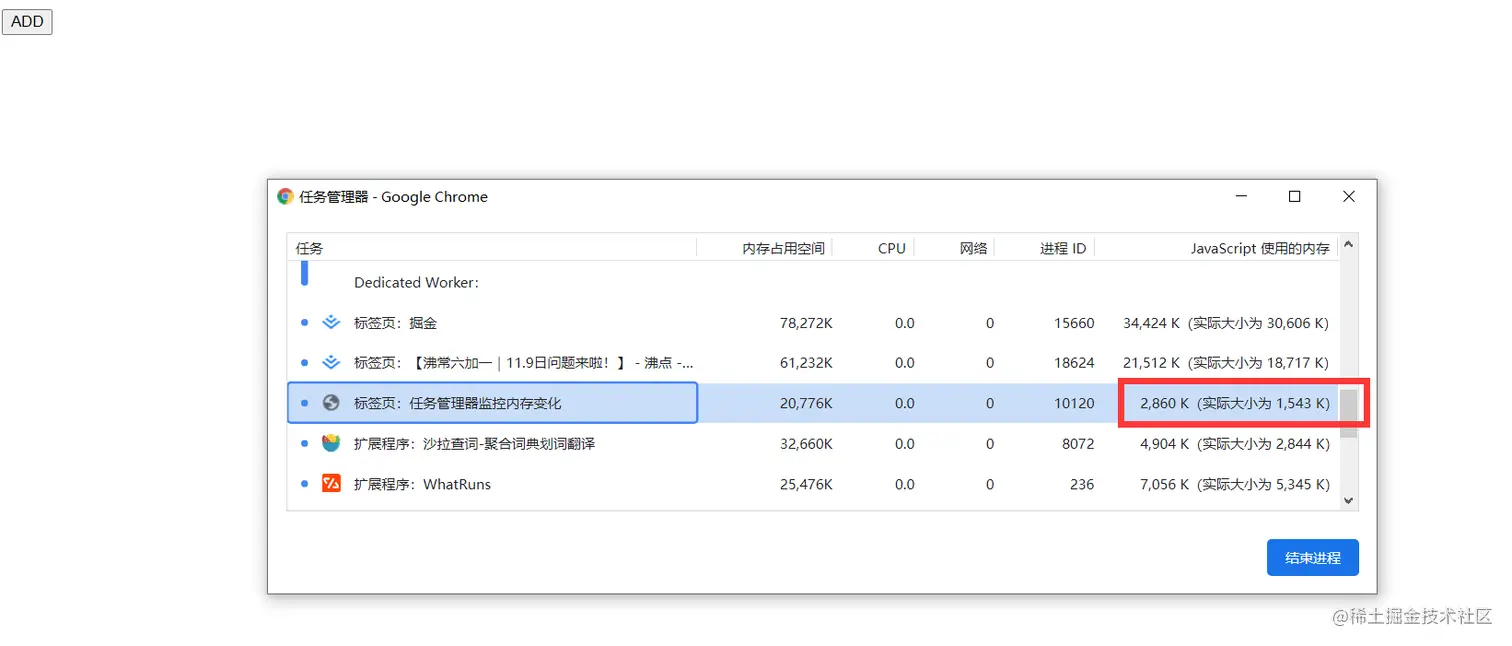Click the 结束进程 button
Image resolution: width=1512 pixels, height=646 pixels.
click(1312, 558)
